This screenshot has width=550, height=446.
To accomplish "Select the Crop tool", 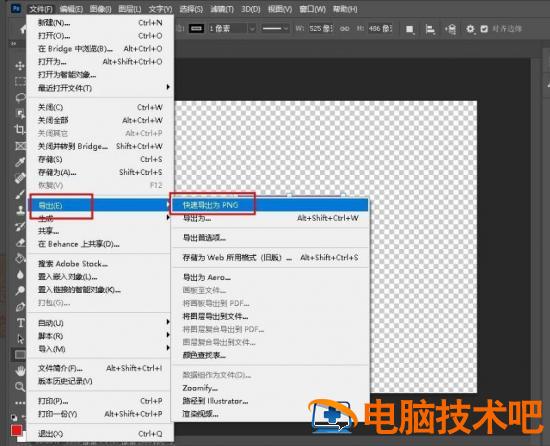I will 20,129.
